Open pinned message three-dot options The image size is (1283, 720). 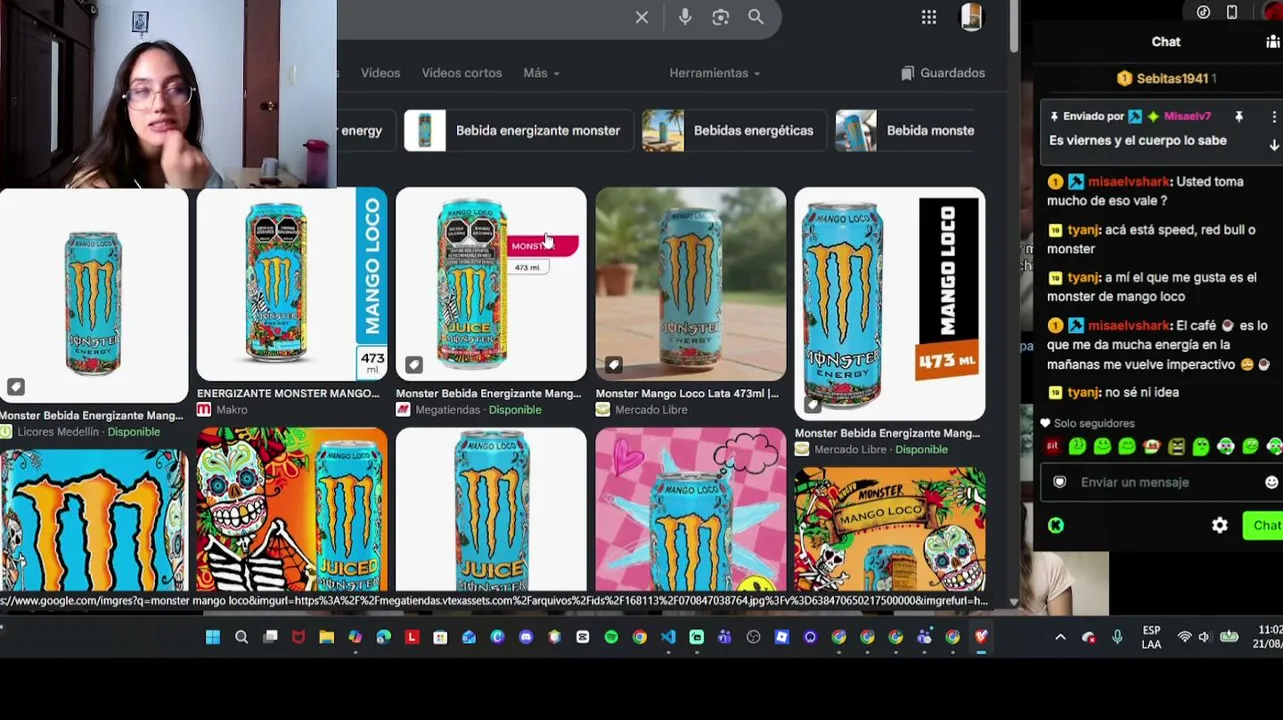pyautogui.click(x=1273, y=117)
